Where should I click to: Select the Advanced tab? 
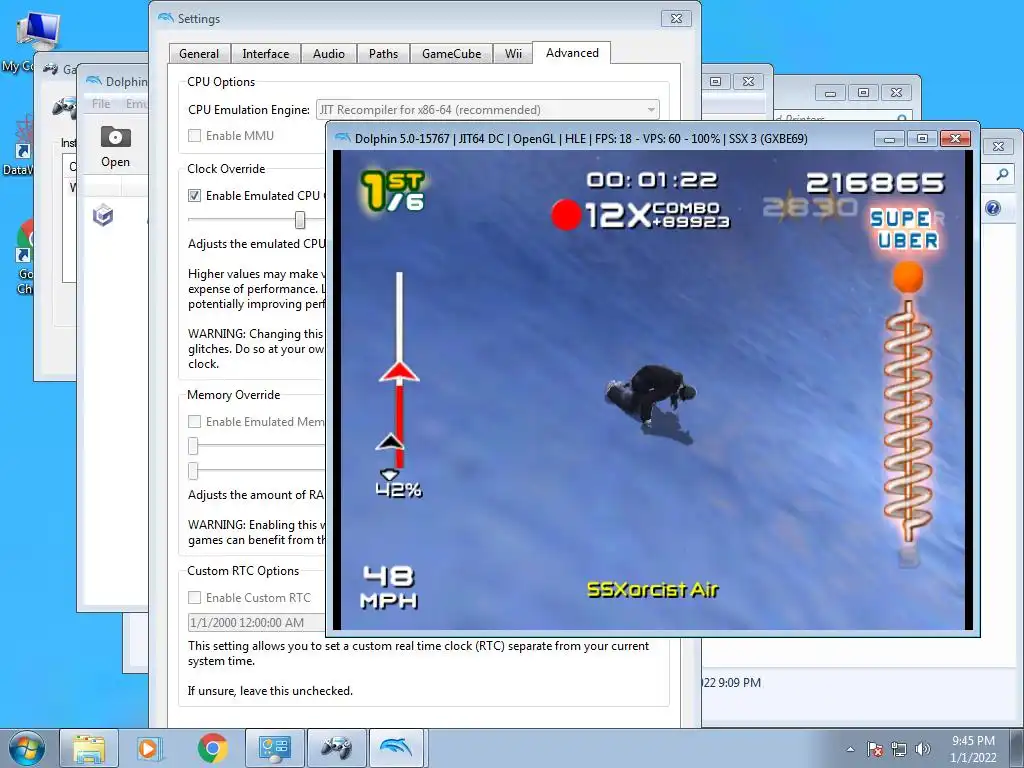[x=572, y=53]
